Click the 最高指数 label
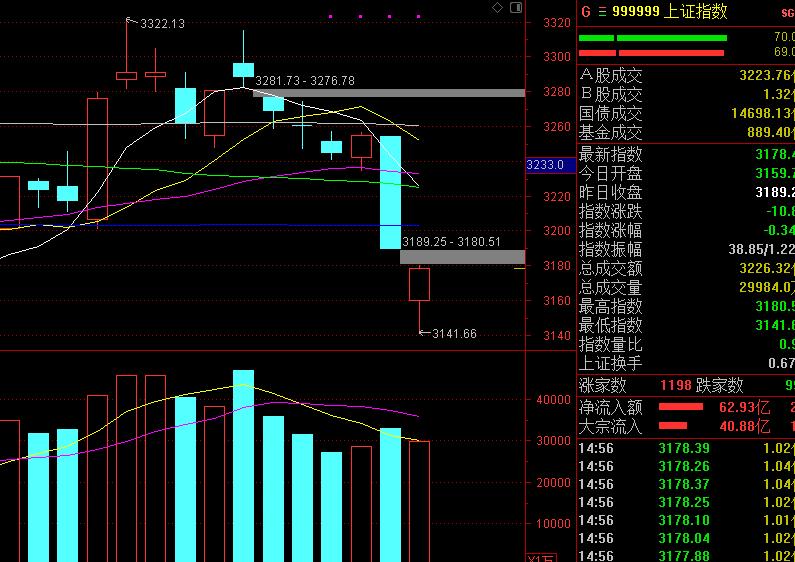This screenshot has width=795, height=562. [610, 306]
